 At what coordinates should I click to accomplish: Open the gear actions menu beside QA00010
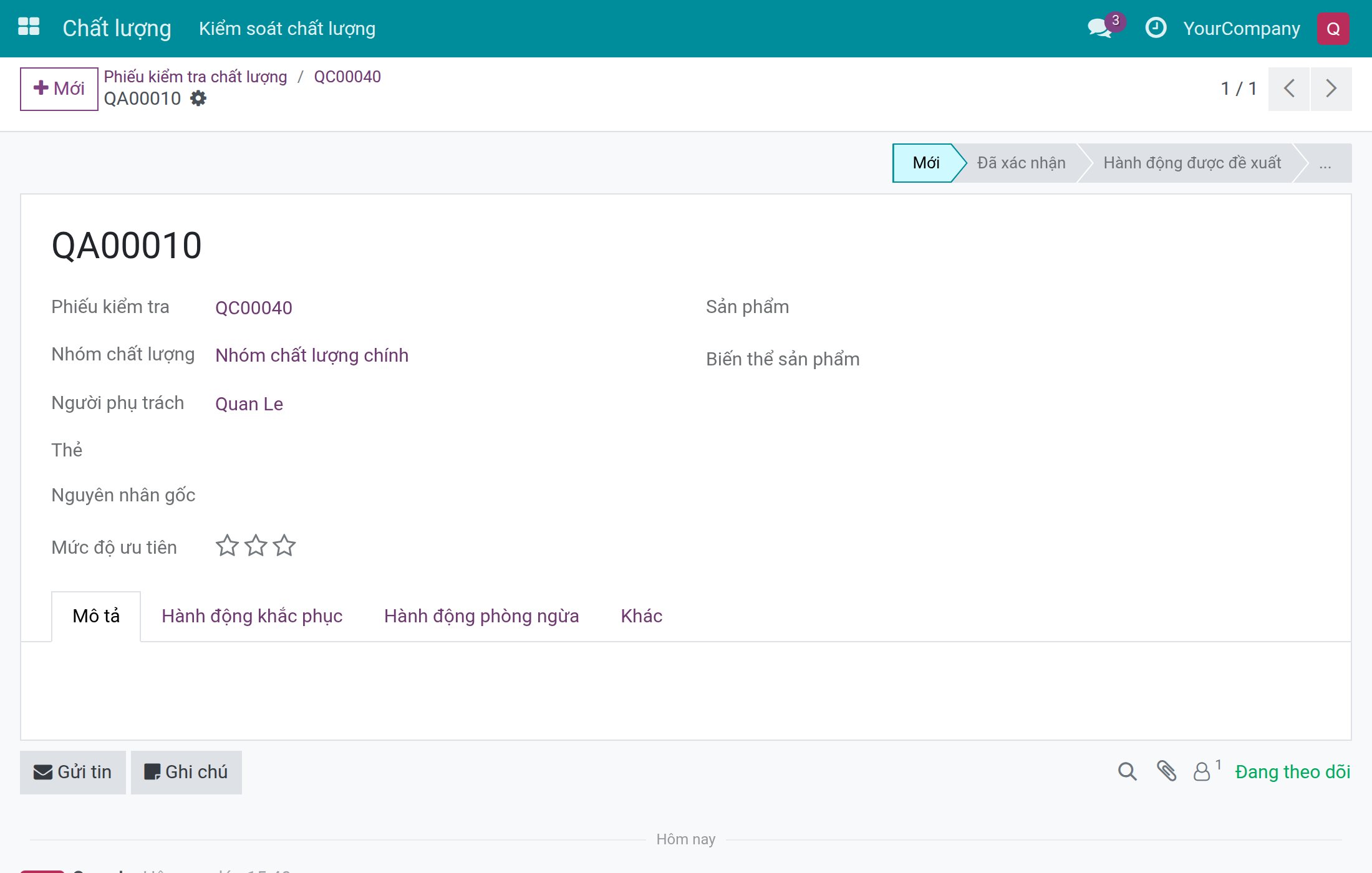[198, 99]
